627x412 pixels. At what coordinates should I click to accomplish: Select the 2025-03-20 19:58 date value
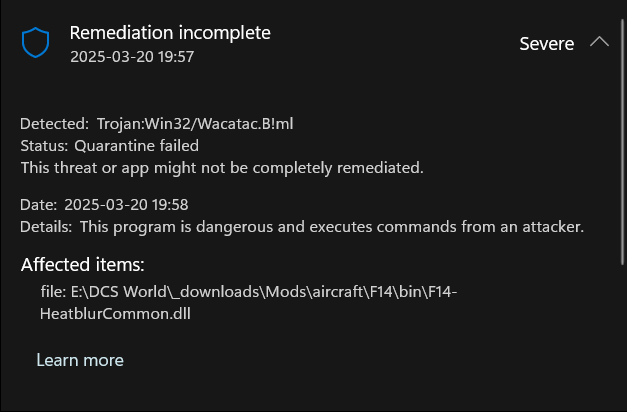pyautogui.click(x=126, y=205)
